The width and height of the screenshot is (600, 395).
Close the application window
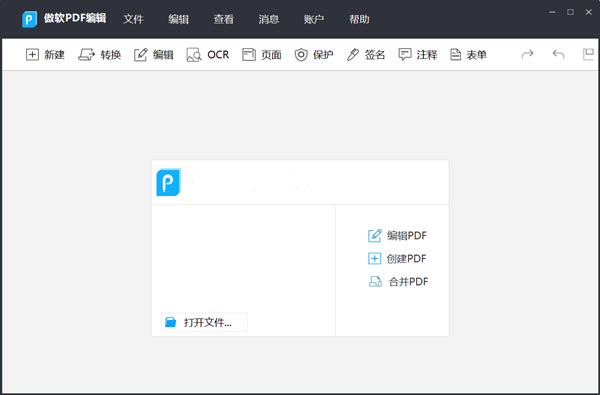pyautogui.click(x=589, y=12)
